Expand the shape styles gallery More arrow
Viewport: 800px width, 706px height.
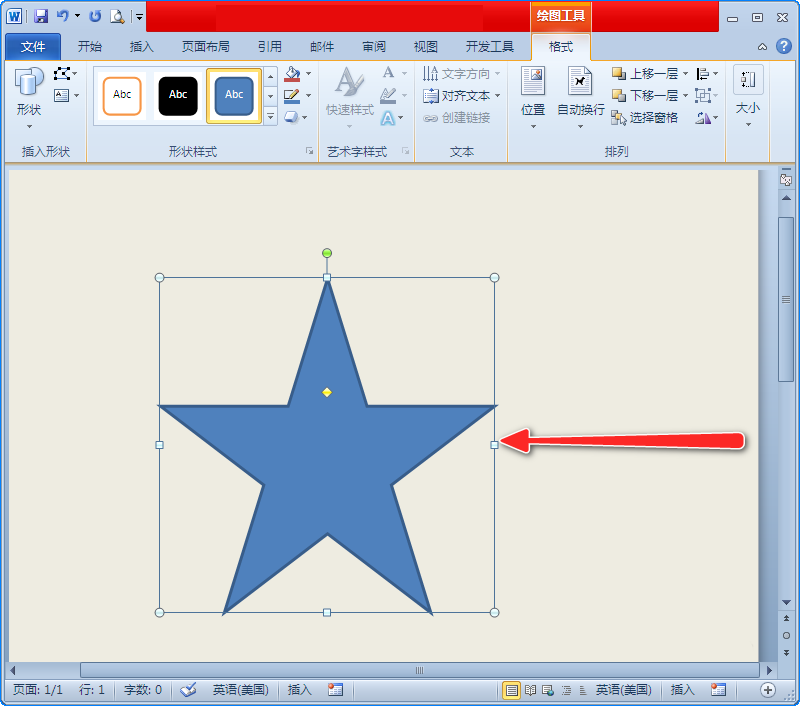(x=270, y=117)
